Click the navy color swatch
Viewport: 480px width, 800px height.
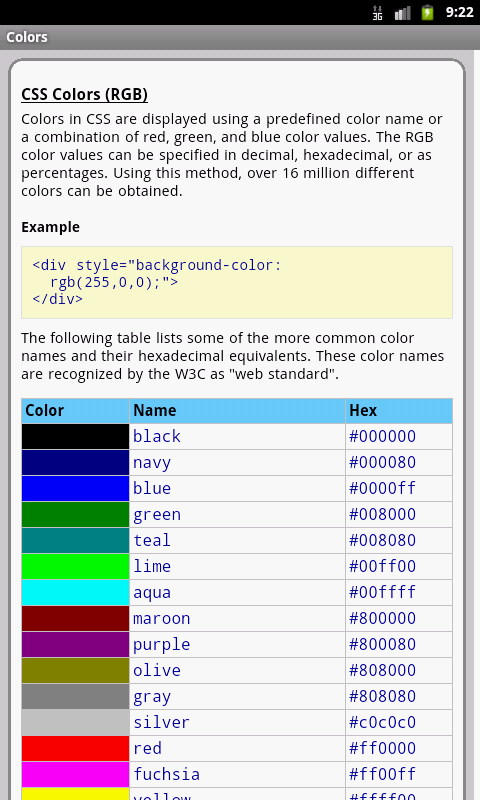tap(75, 463)
